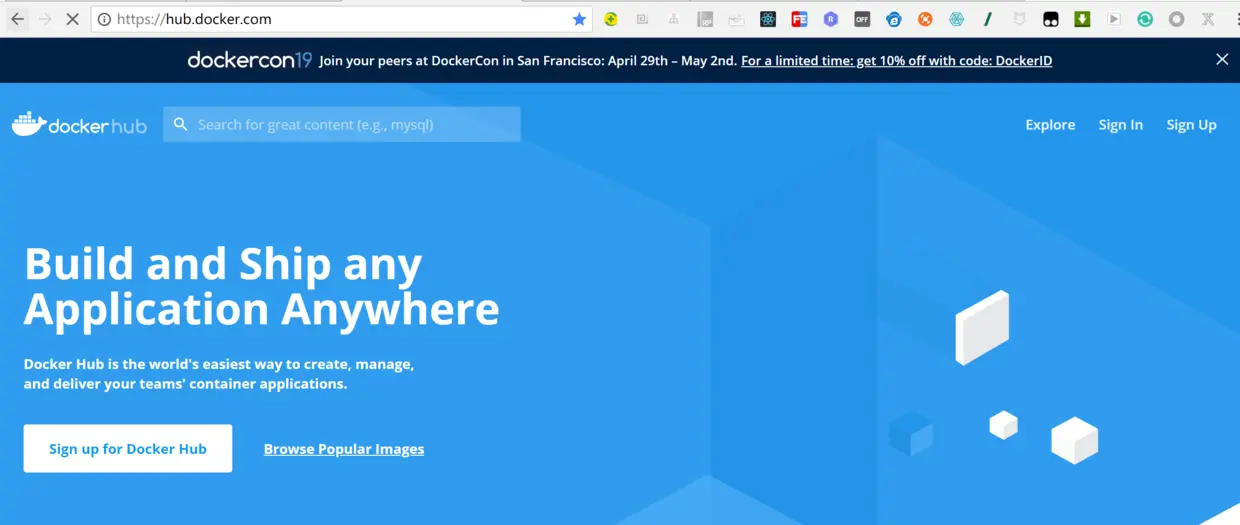Click the yellow-green circular extension icon

click(x=611, y=19)
